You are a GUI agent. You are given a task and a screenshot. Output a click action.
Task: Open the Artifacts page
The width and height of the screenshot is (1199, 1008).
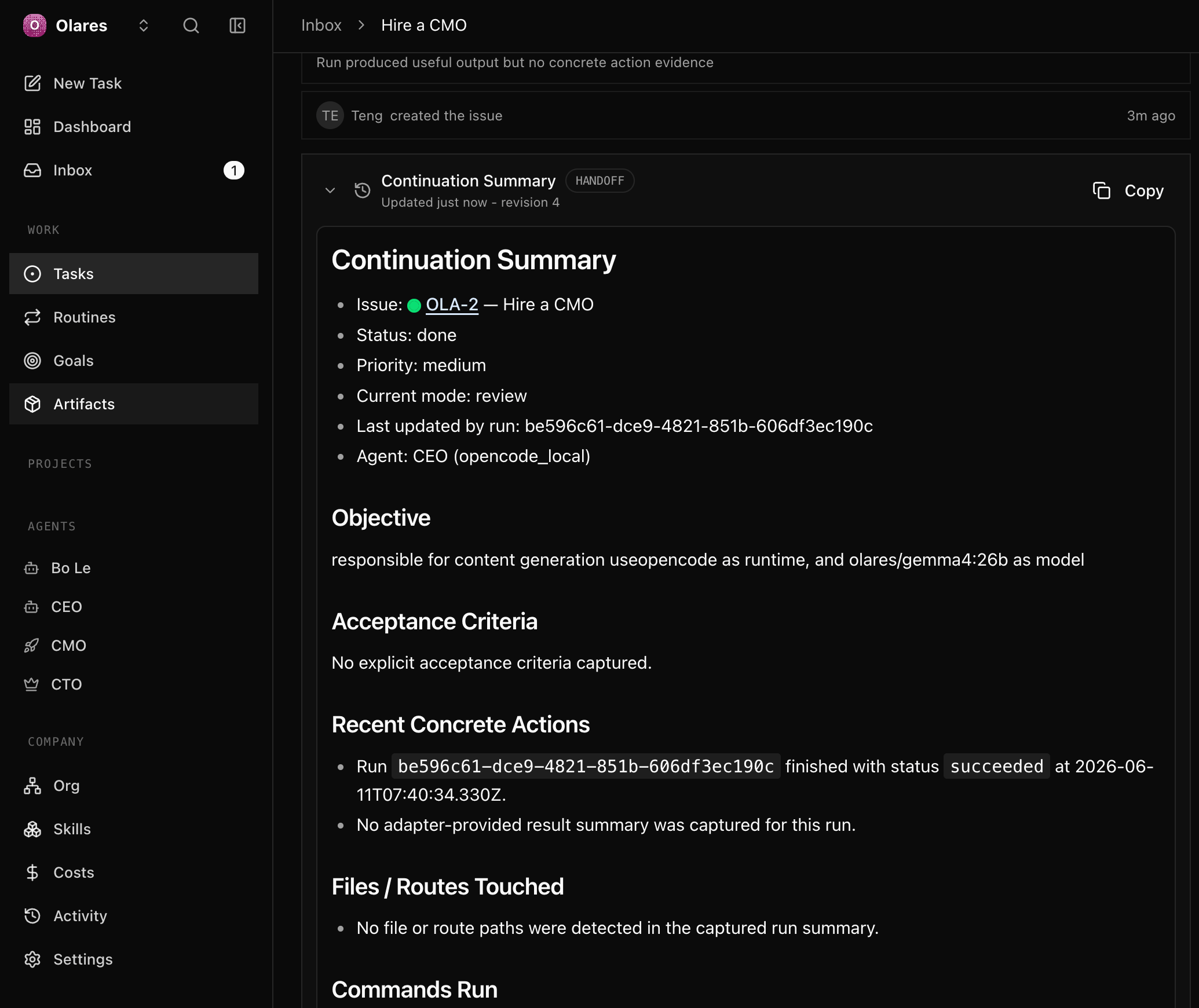click(134, 404)
